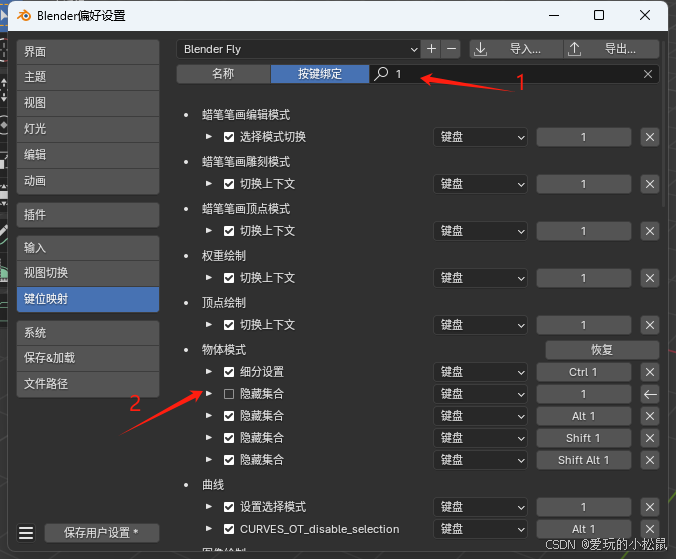Remove 隐藏集合 item bound to Alt 1
The image size is (676, 559).
pyautogui.click(x=650, y=416)
